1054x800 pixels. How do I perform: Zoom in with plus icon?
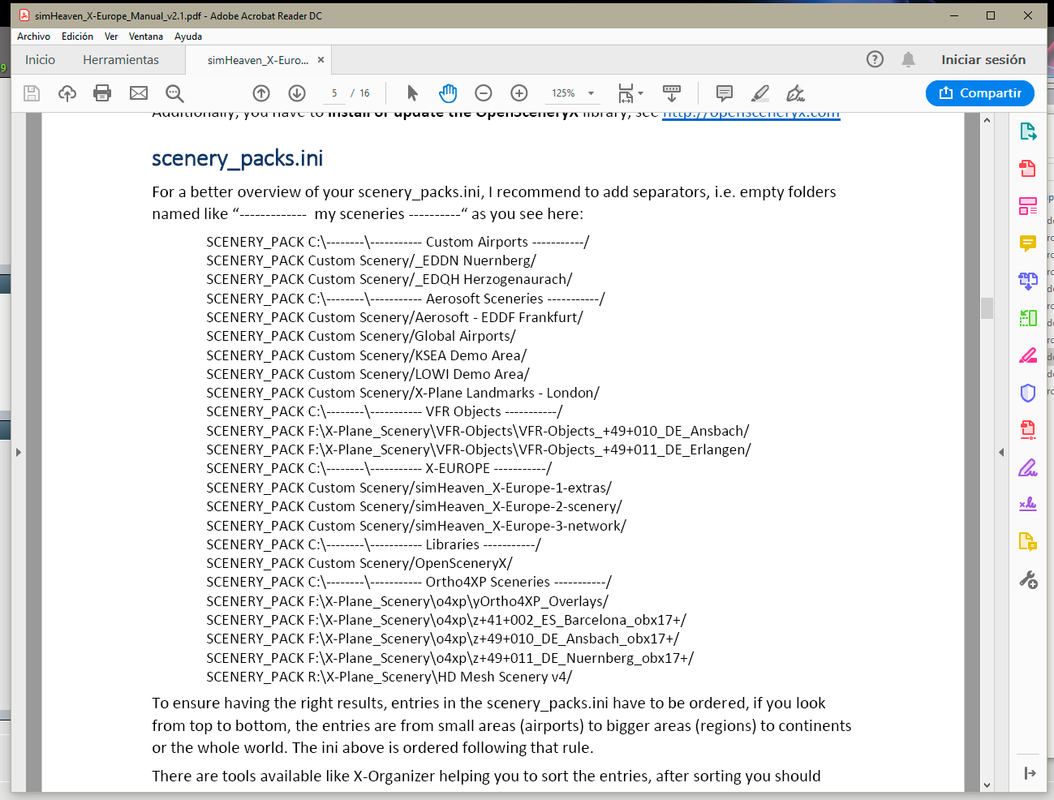(519, 93)
